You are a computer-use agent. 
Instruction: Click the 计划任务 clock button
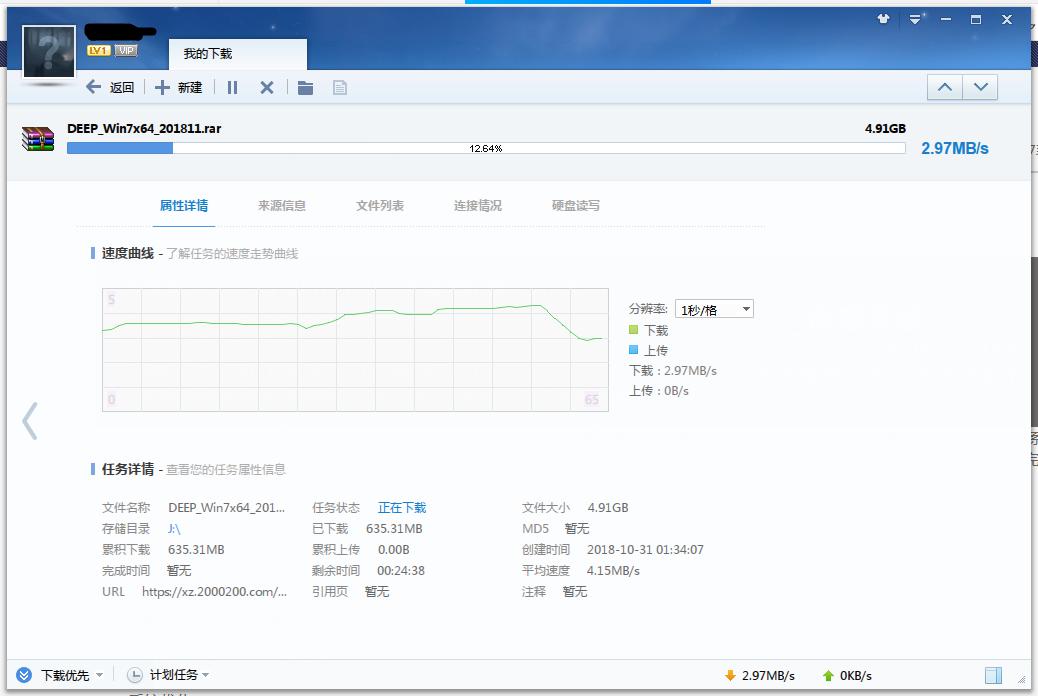click(162, 675)
